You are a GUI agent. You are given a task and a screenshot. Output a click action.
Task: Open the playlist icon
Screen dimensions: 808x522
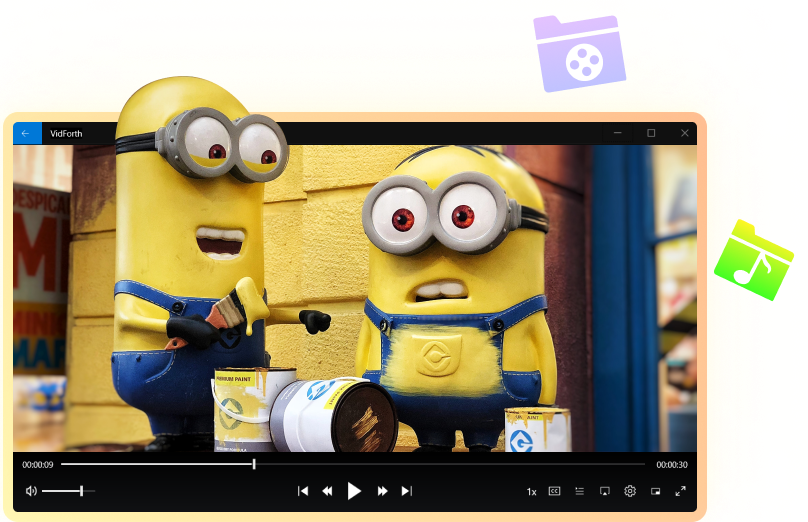(x=580, y=491)
